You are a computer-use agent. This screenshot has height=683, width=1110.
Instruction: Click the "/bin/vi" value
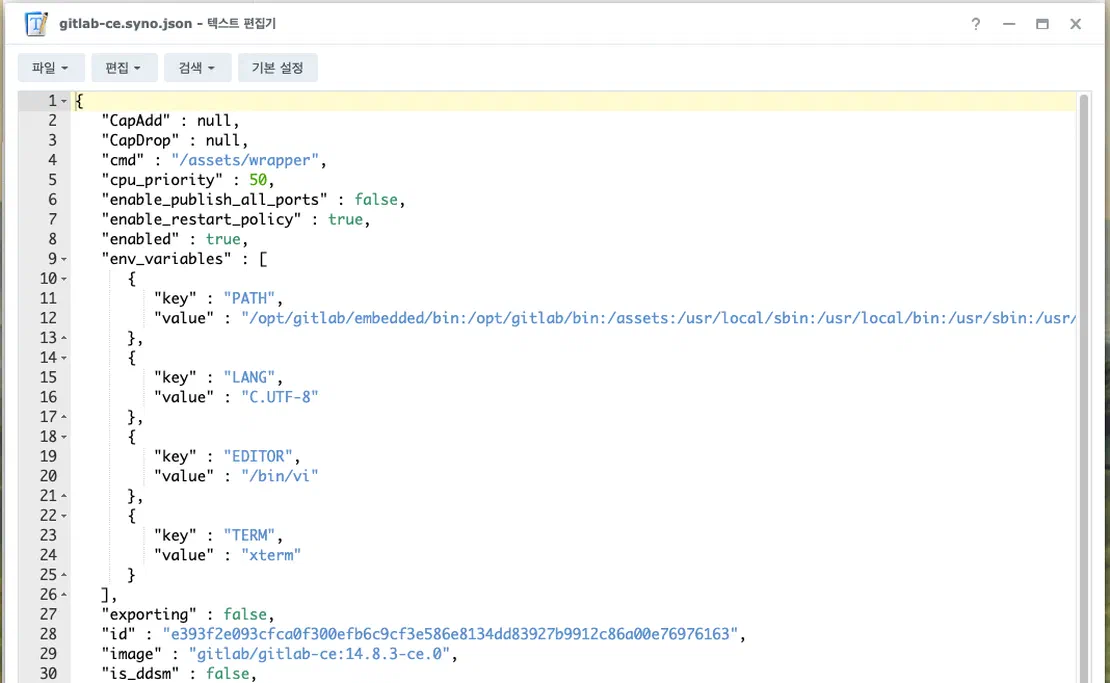280,476
